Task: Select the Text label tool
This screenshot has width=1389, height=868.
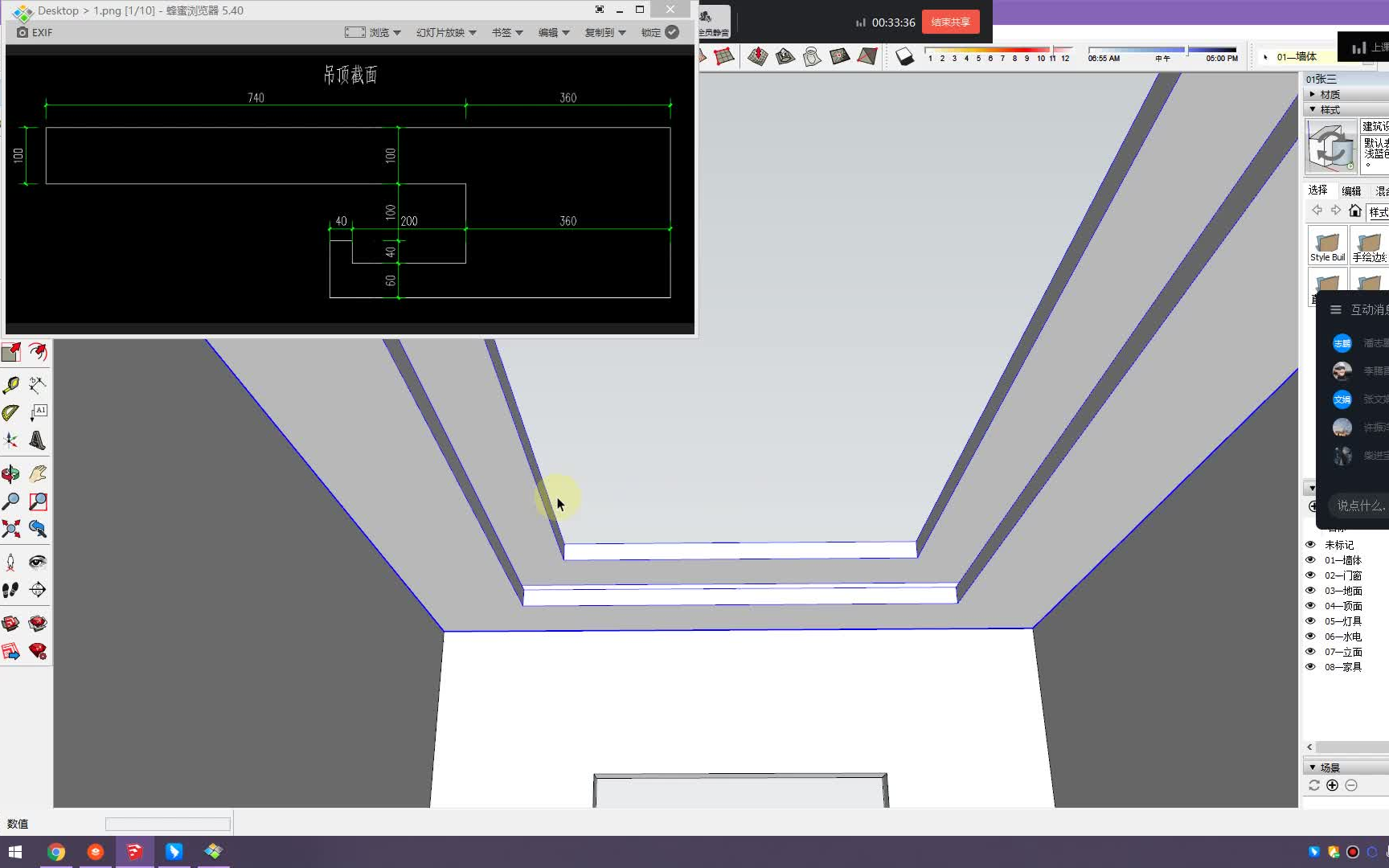Action: [38, 412]
